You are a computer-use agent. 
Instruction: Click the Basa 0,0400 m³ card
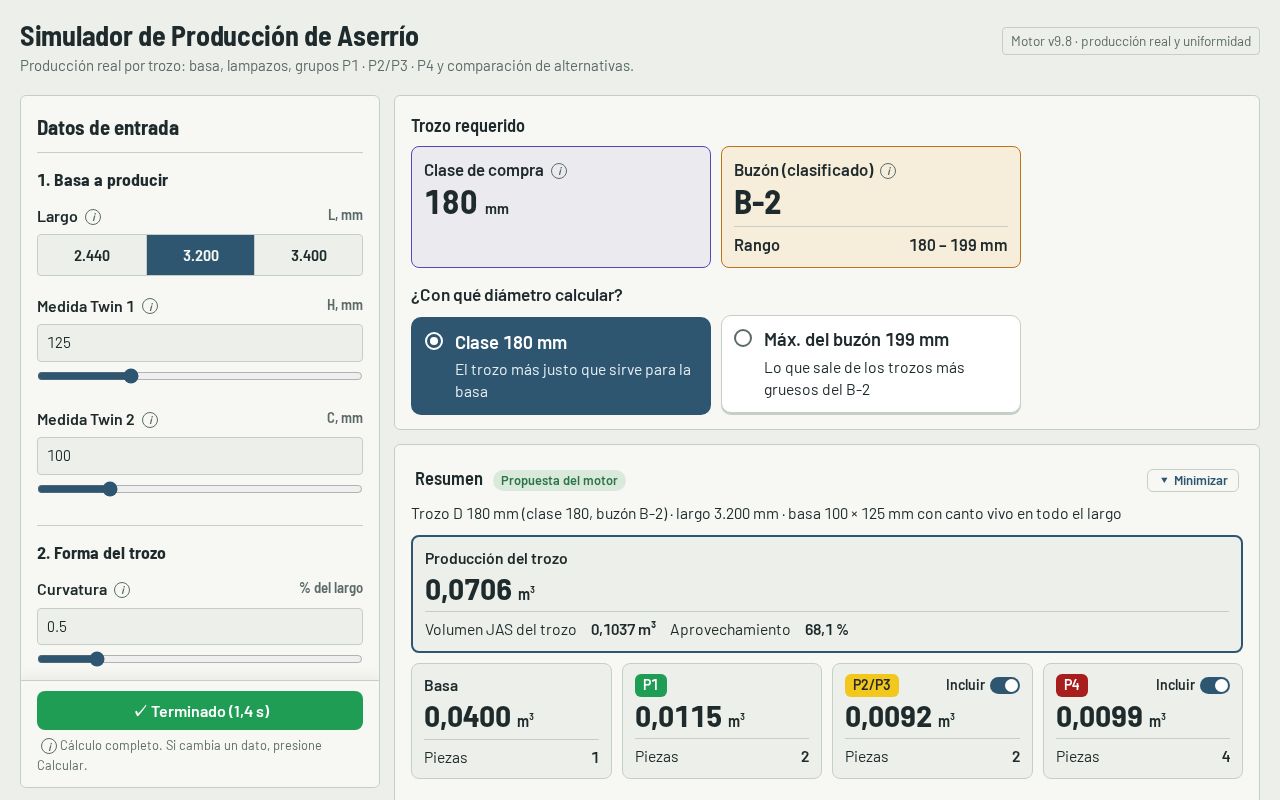[x=511, y=721]
